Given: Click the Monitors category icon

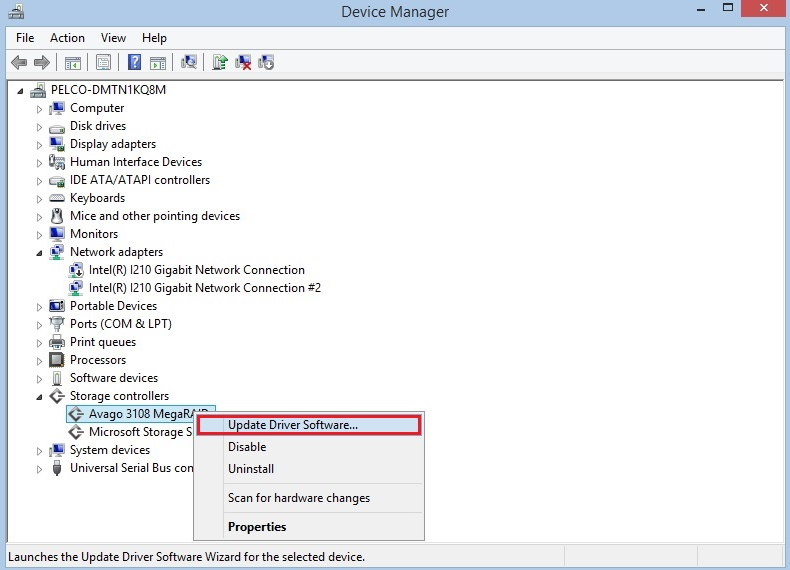Looking at the screenshot, I should (57, 234).
